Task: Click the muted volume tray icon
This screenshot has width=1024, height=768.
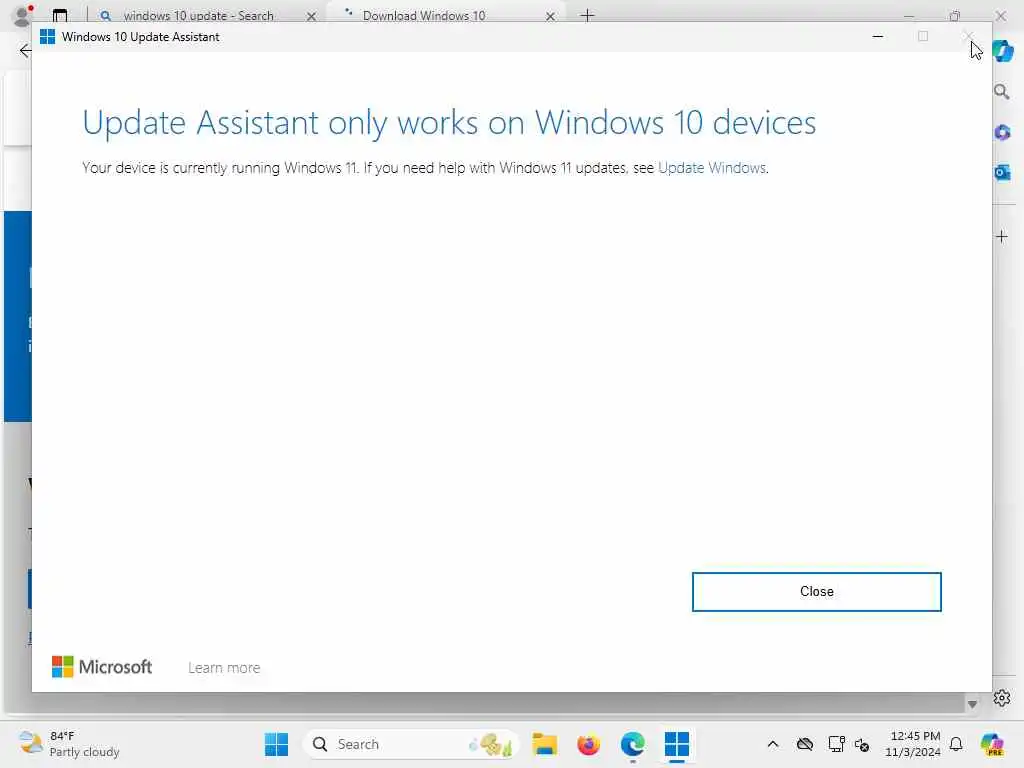Action: pos(862,744)
